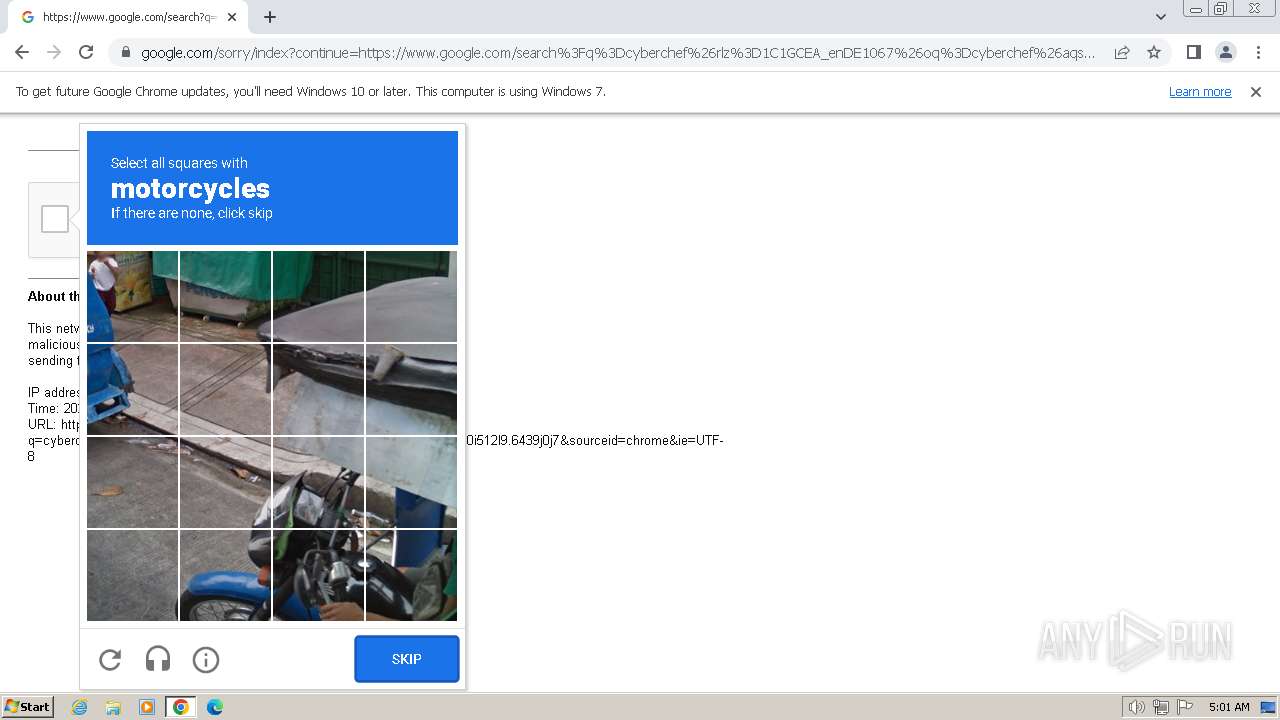Viewport: 1280px width, 720px height.
Task: Show desktop via tray corner button
Action: click(1268, 707)
